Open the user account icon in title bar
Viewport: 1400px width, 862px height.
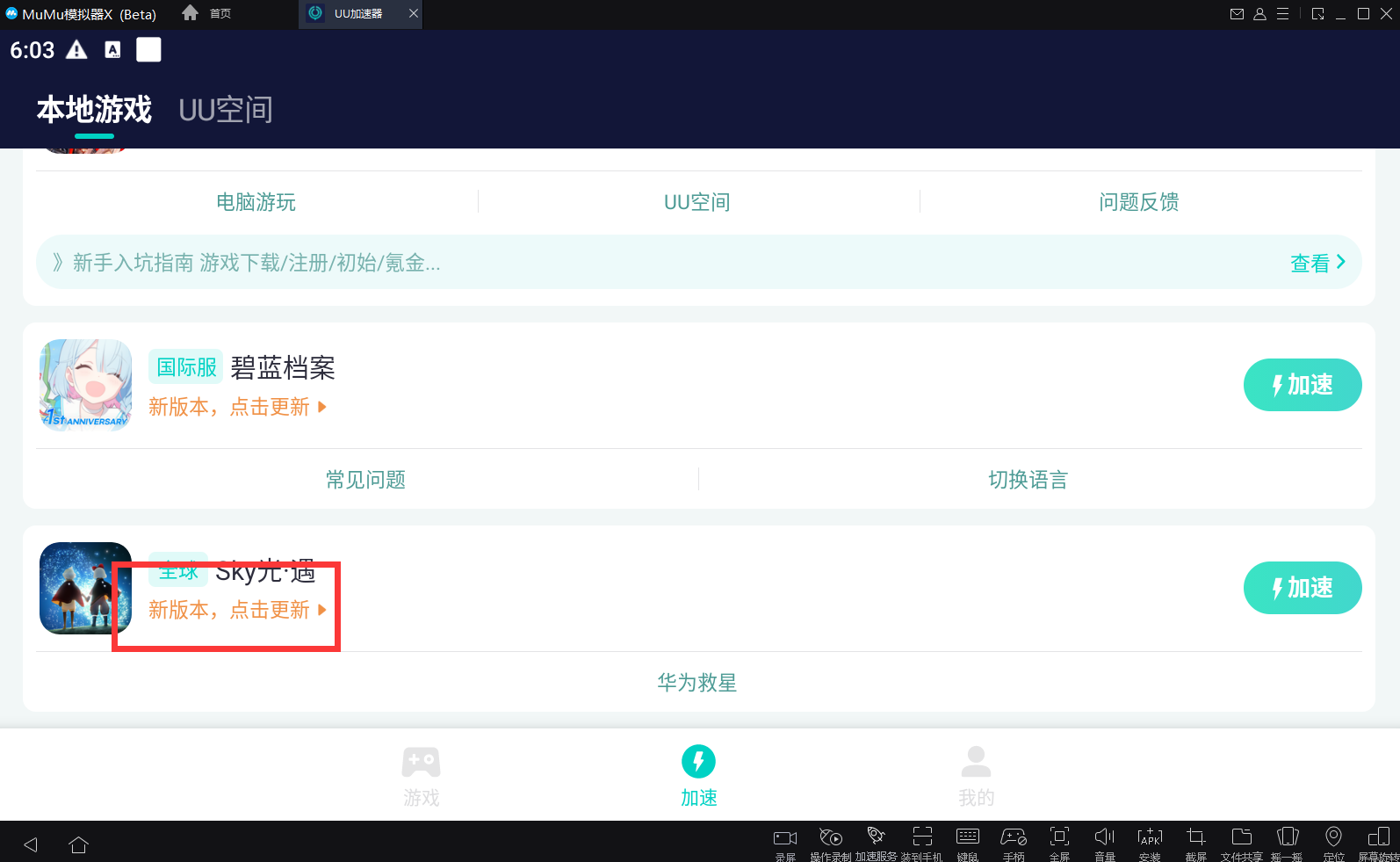click(1259, 14)
